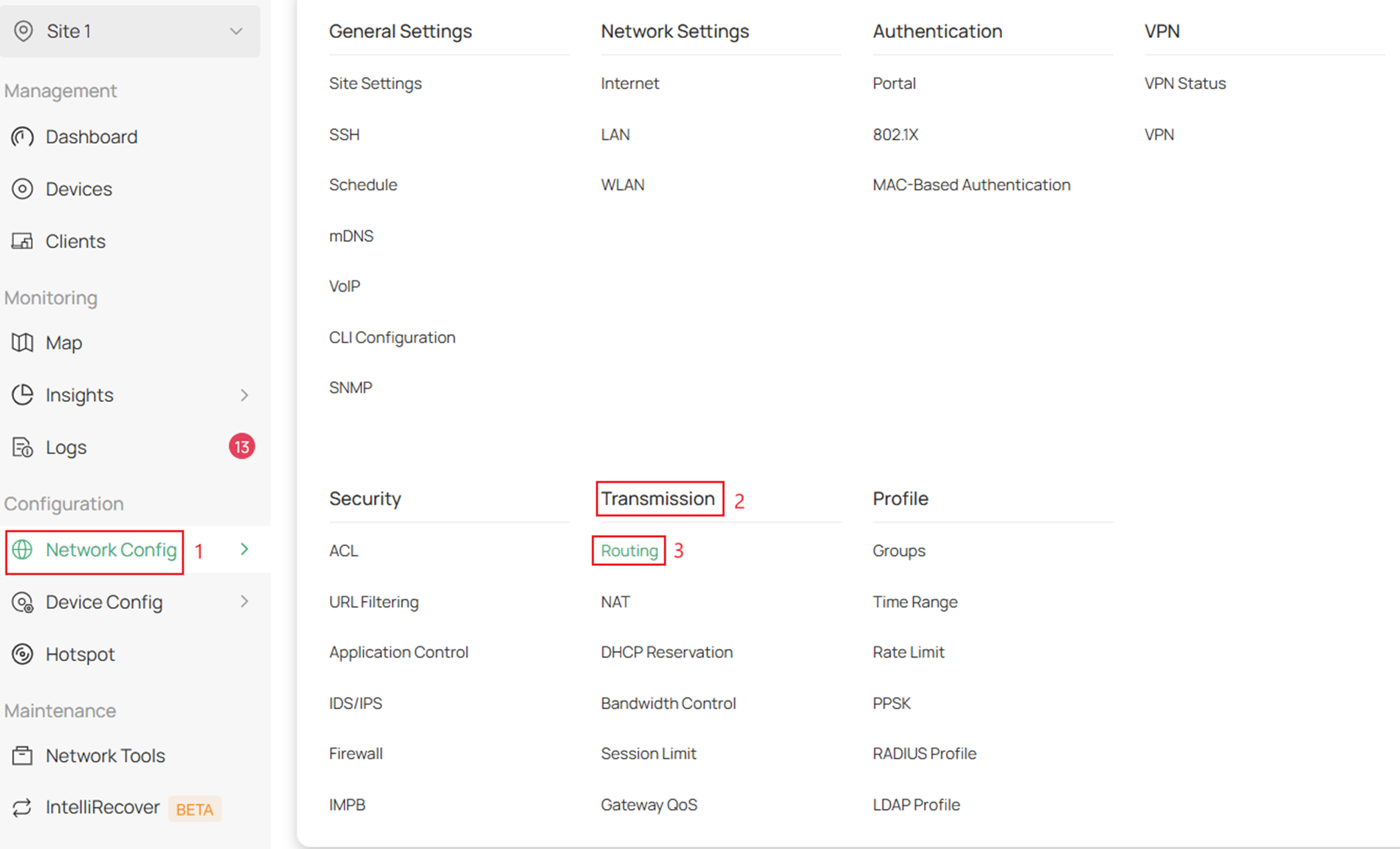
Task: Go to Devices in the sidebar
Action: (x=79, y=189)
